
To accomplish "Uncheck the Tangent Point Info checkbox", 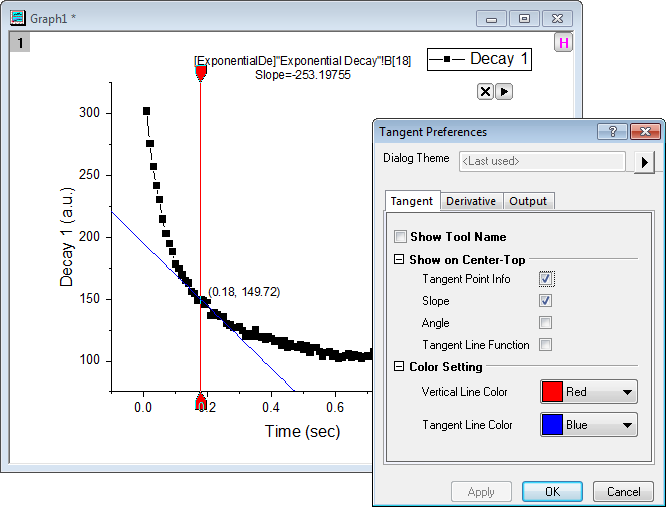I will click(545, 279).
